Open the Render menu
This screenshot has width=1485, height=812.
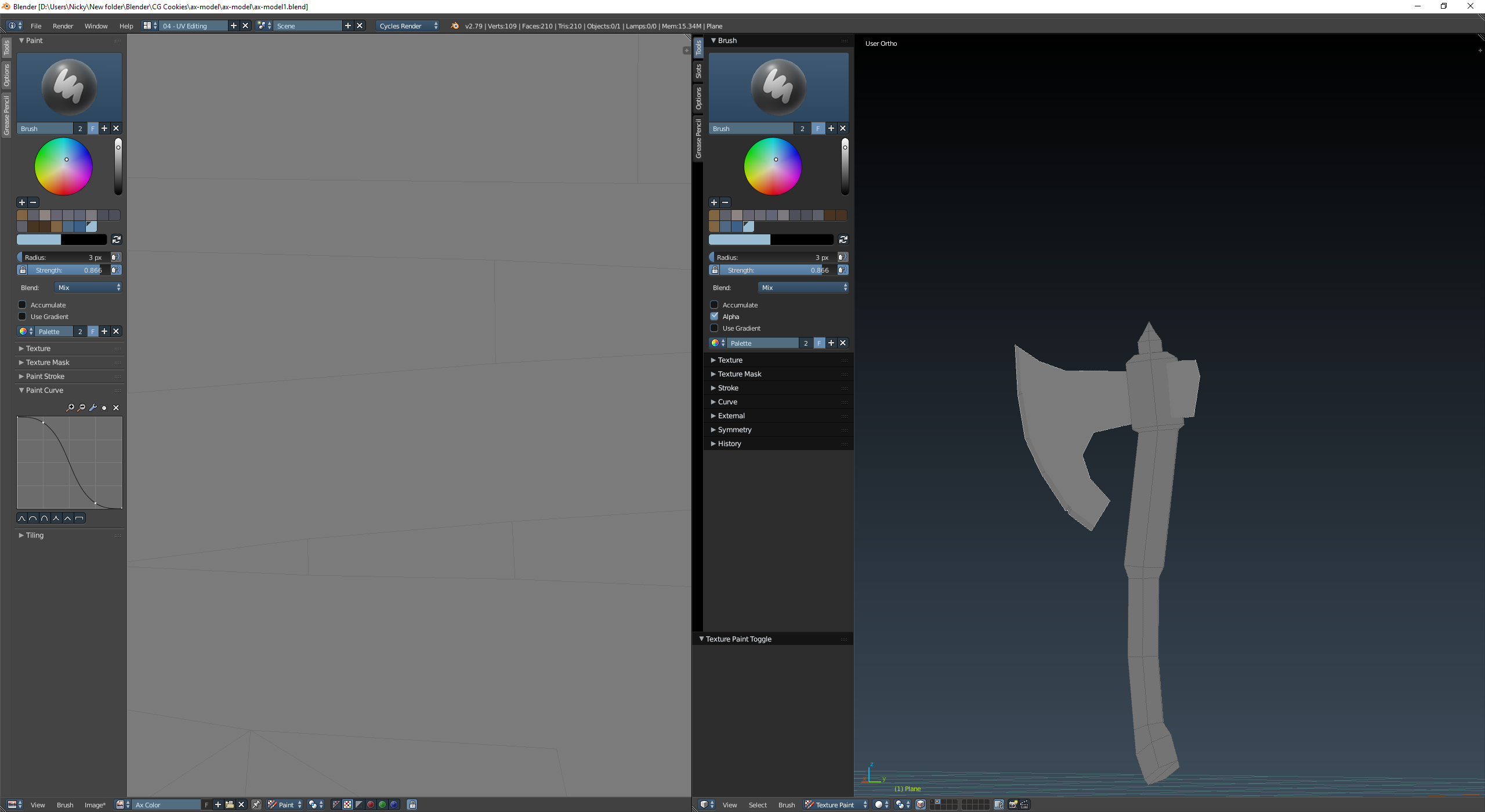[63, 26]
